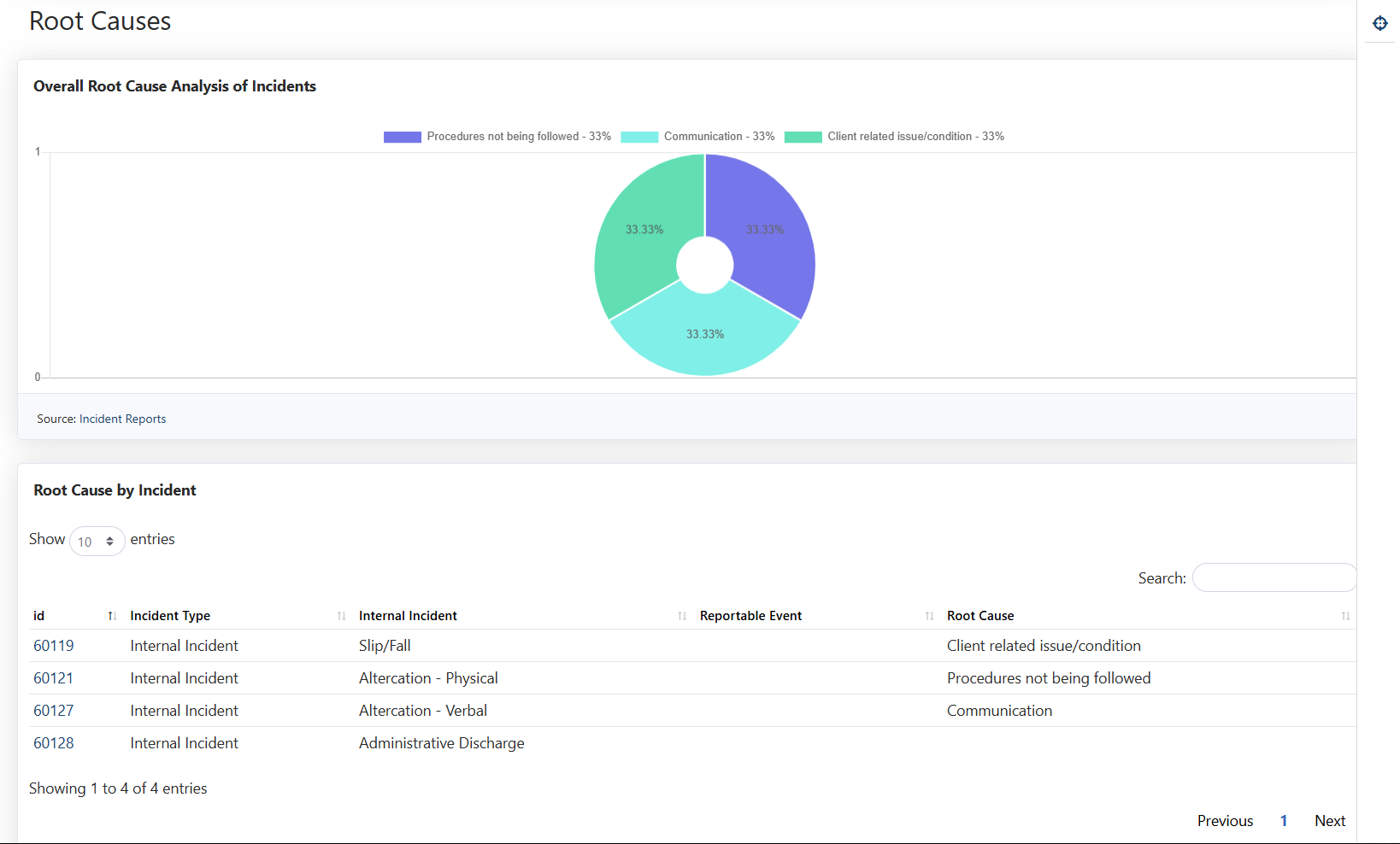Click sort arrows for Reportable Event column
Image resolution: width=1400 pixels, height=844 pixels.
[929, 616]
